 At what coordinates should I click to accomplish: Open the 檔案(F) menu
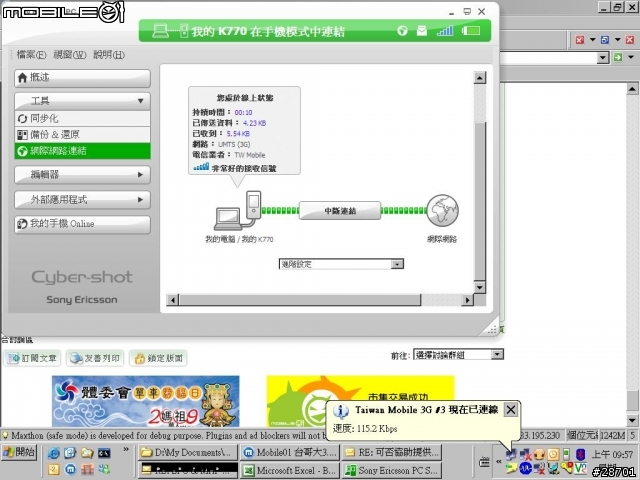click(x=31, y=55)
